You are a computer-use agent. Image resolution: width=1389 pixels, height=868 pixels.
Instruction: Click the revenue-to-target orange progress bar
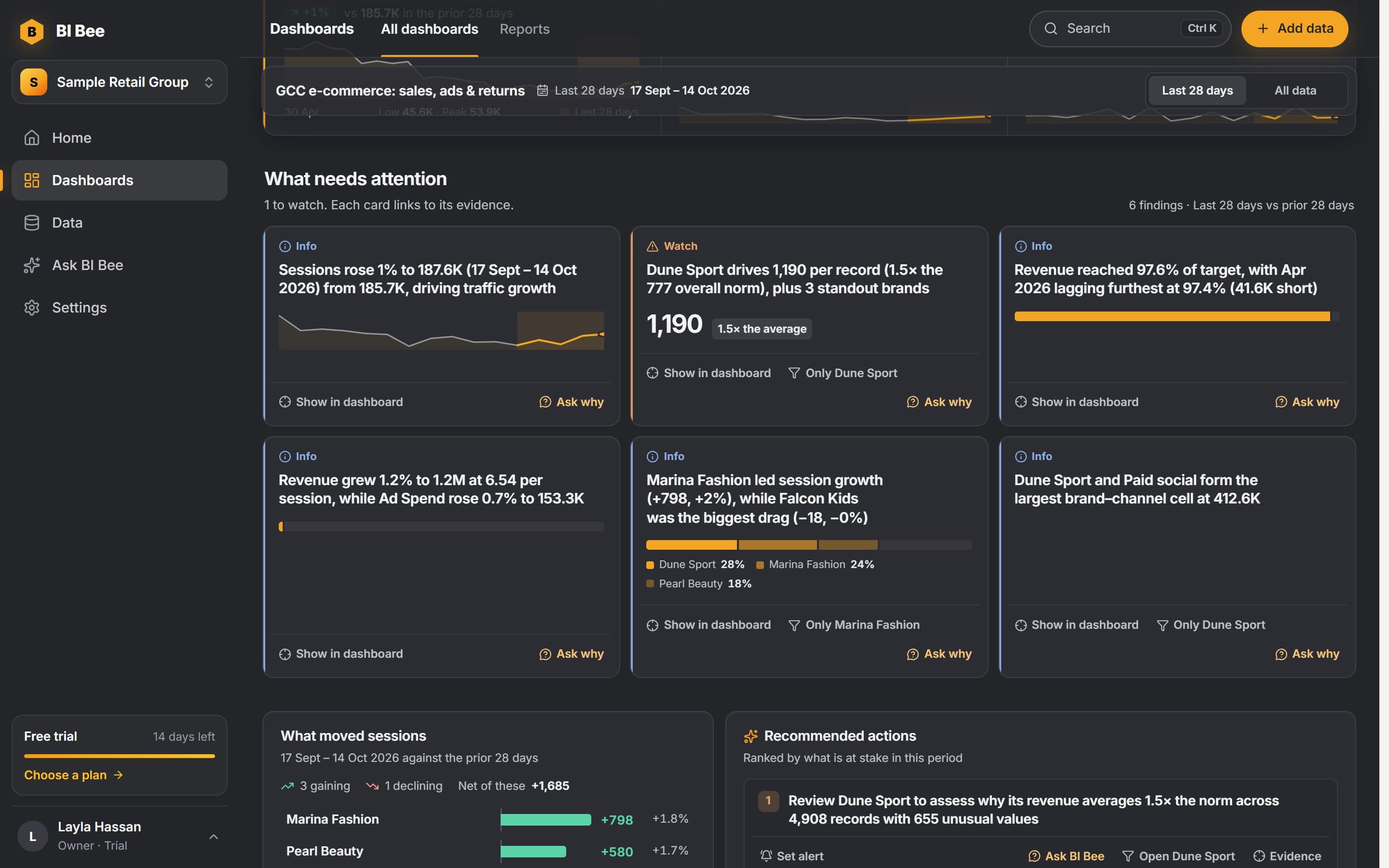(x=1171, y=316)
